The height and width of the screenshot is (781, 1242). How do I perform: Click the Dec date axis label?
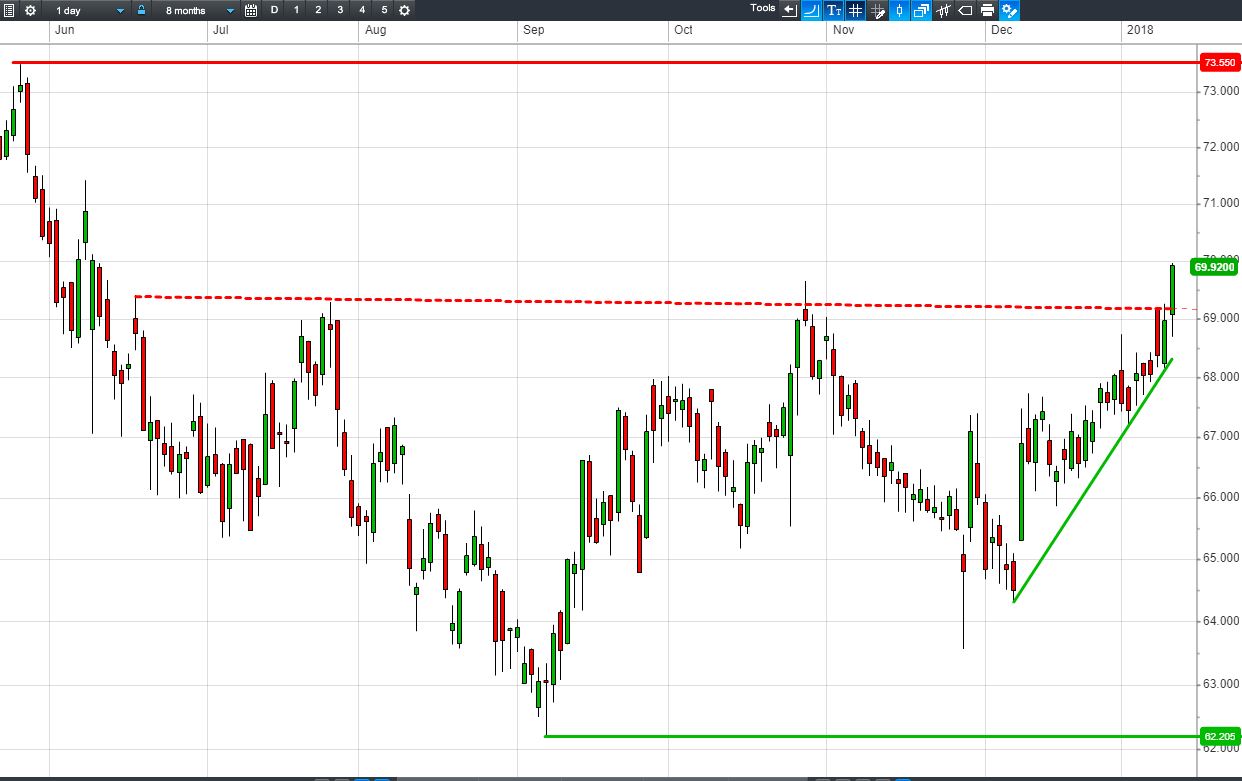(x=1001, y=30)
